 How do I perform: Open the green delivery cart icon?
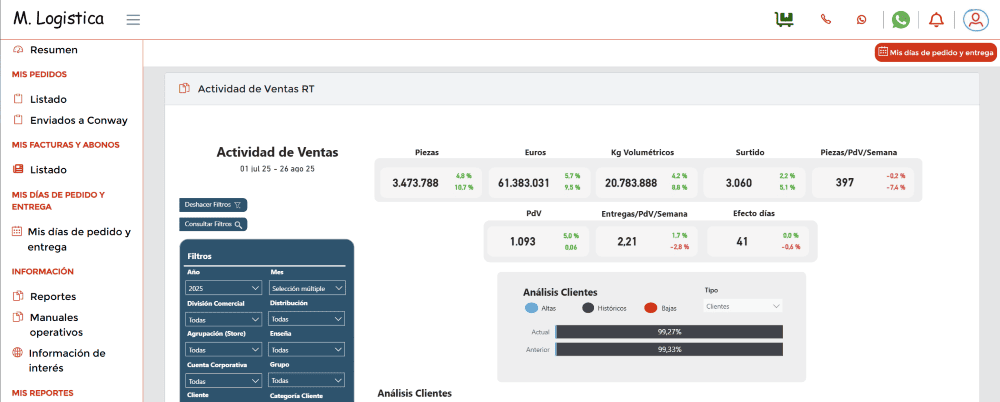[x=784, y=19]
